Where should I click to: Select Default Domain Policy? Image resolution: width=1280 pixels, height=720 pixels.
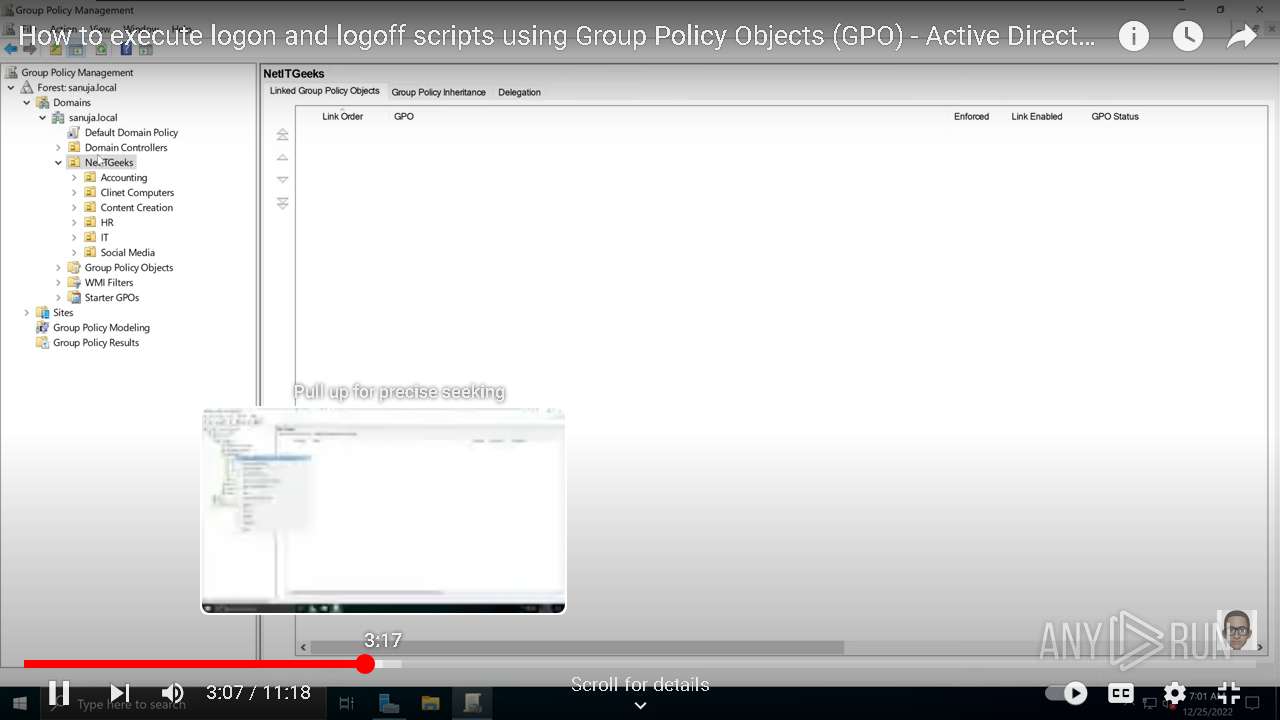click(131, 133)
